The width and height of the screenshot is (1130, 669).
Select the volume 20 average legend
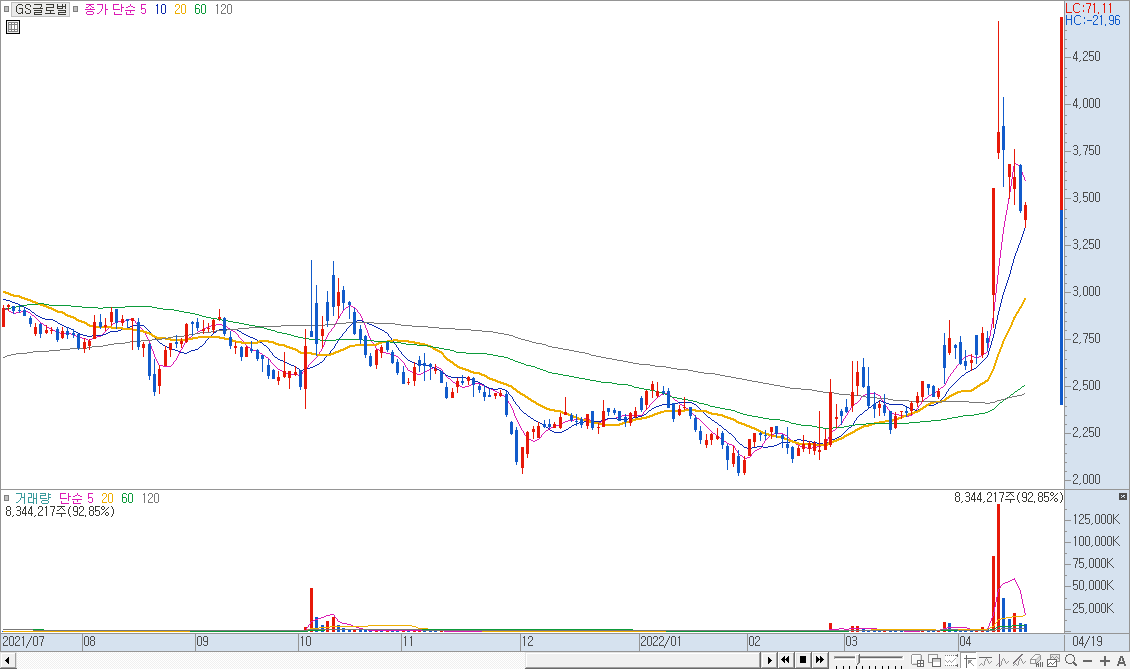tap(107, 498)
